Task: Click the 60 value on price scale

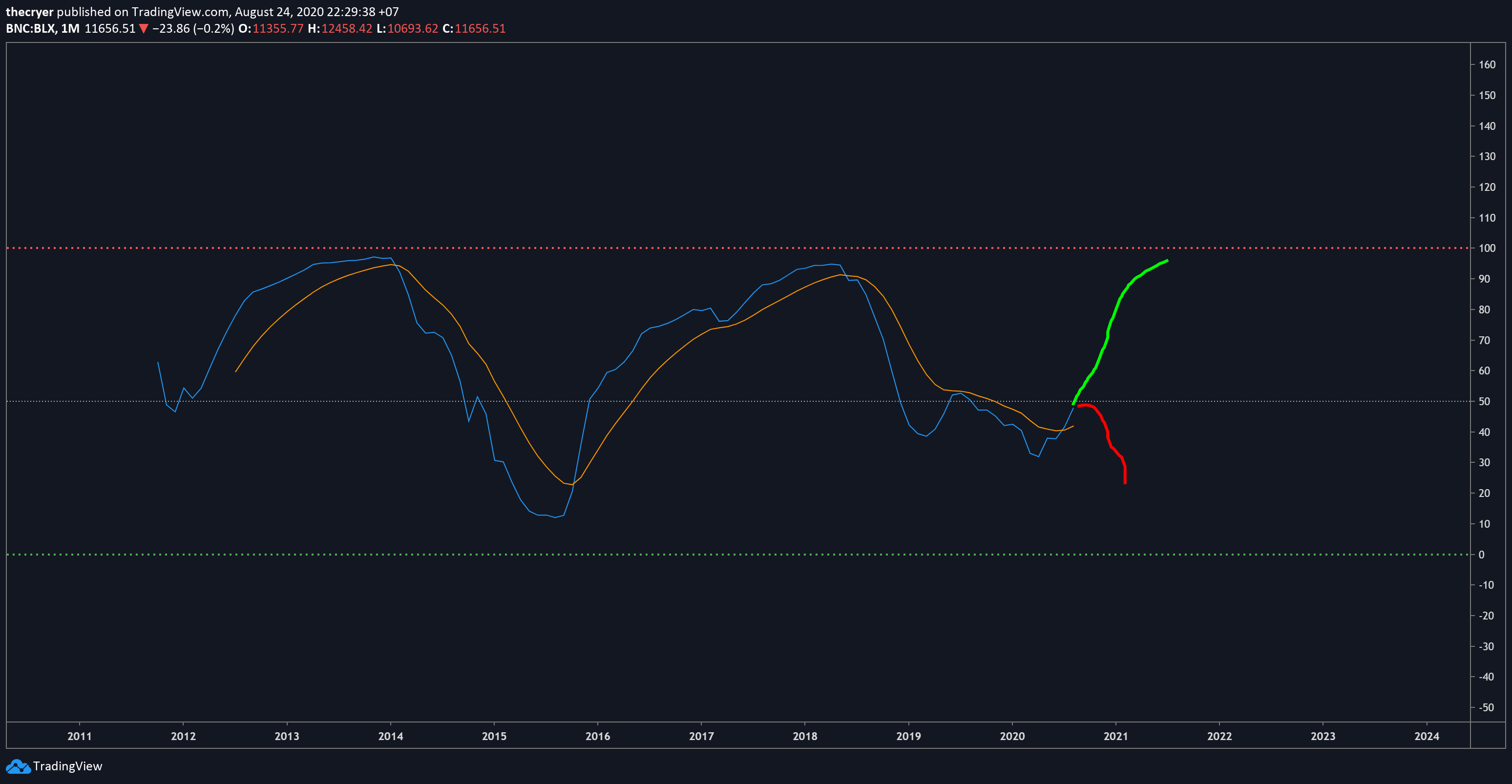Action: pyautogui.click(x=1484, y=371)
